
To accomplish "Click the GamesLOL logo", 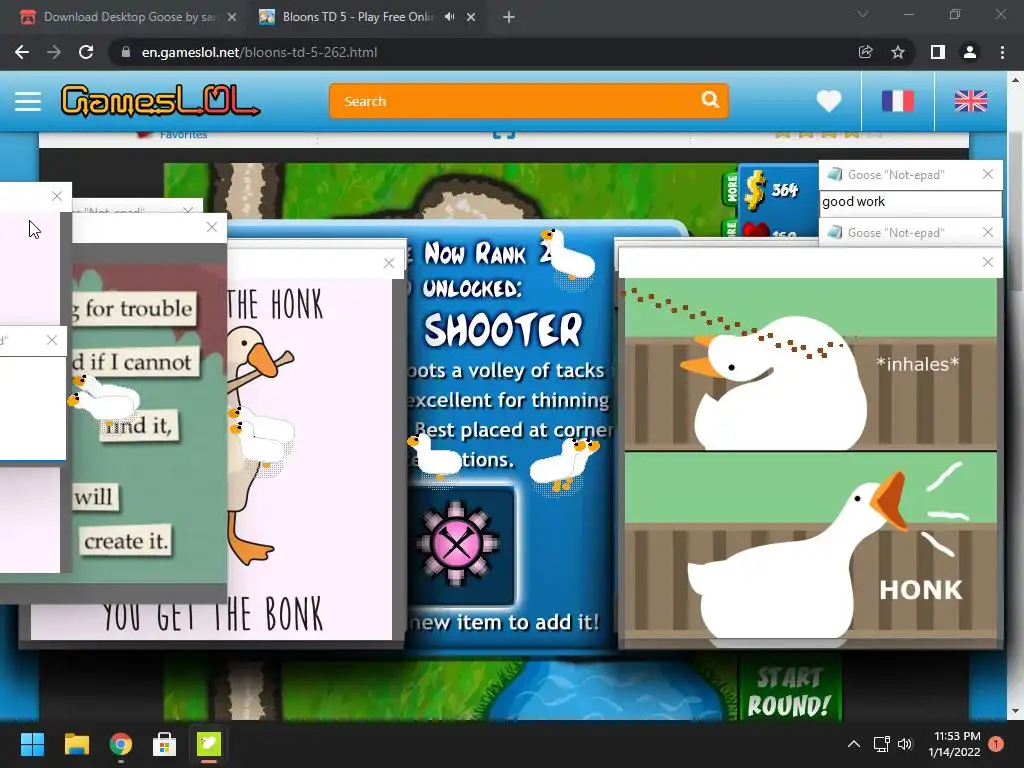I will pos(160,101).
